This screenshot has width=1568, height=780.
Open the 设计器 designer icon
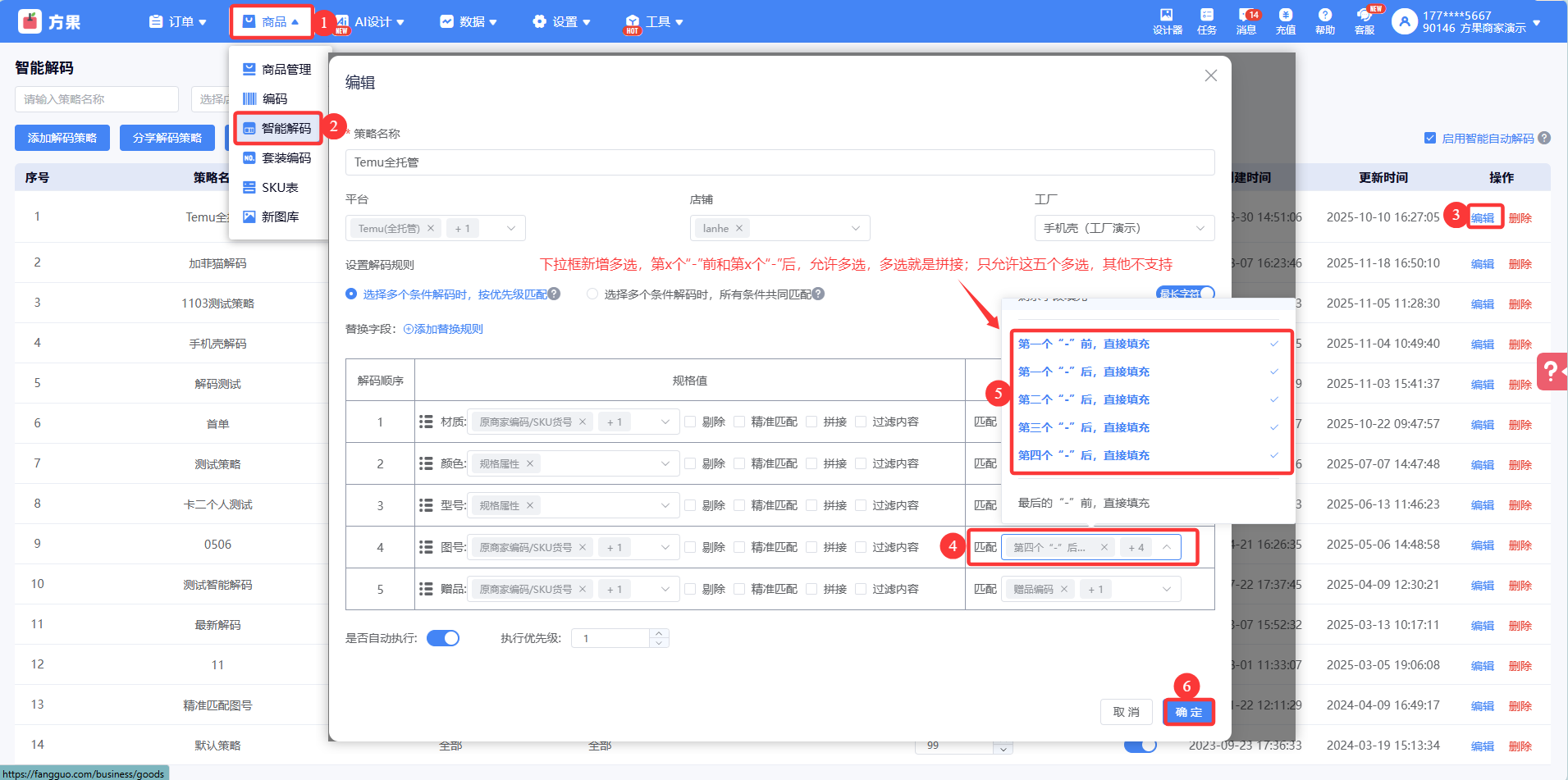pos(1167,21)
